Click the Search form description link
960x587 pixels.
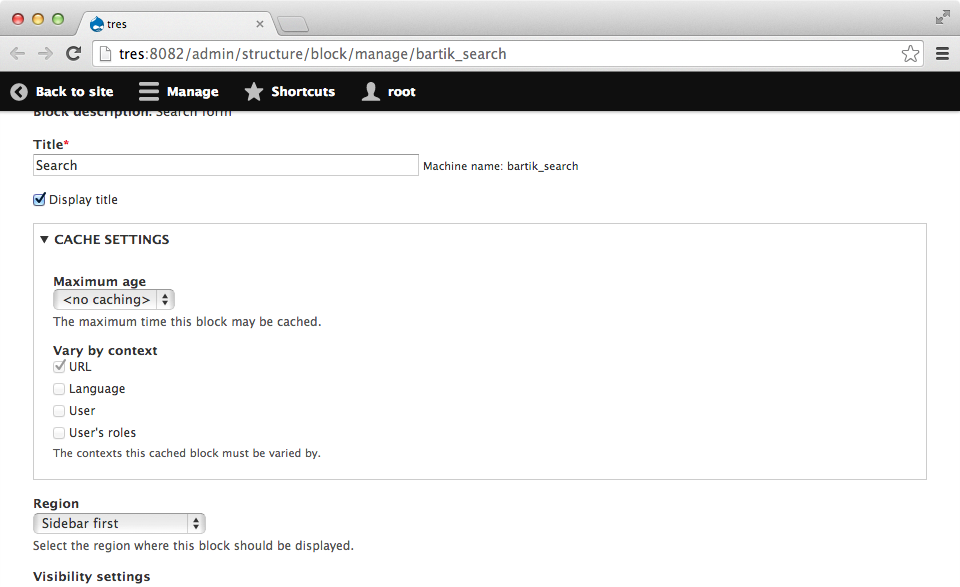(195, 112)
